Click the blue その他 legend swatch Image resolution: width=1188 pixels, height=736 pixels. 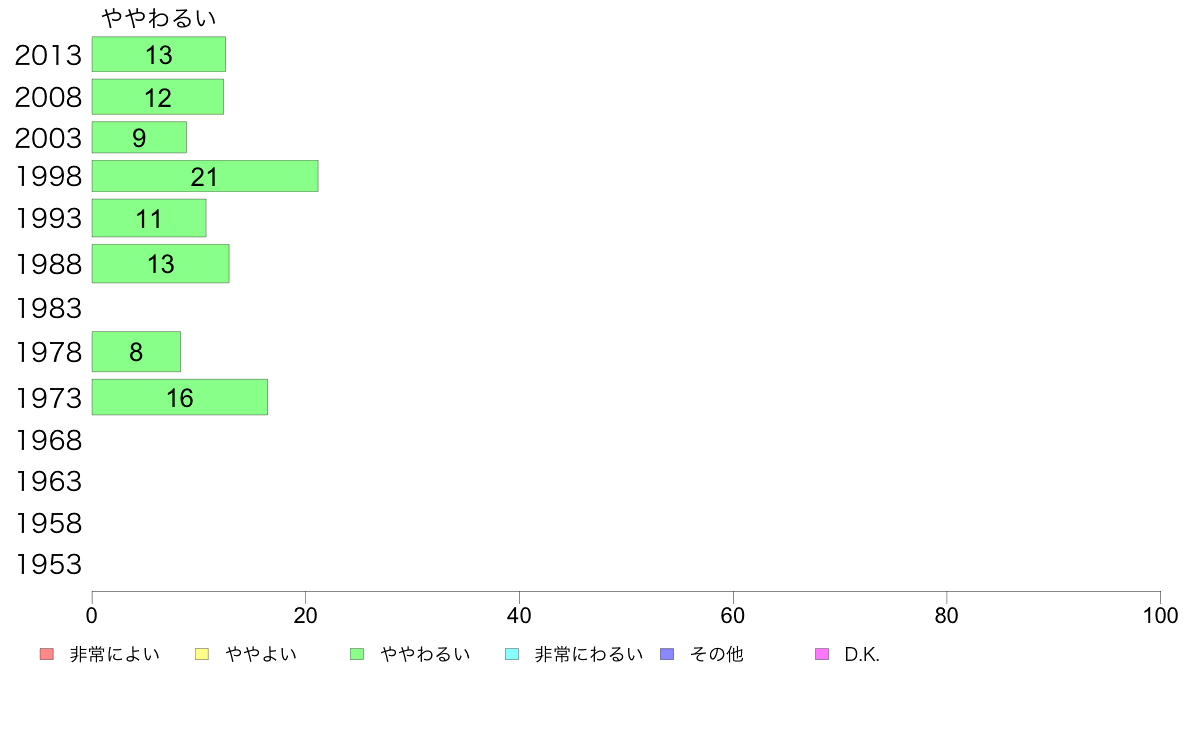[x=667, y=654]
